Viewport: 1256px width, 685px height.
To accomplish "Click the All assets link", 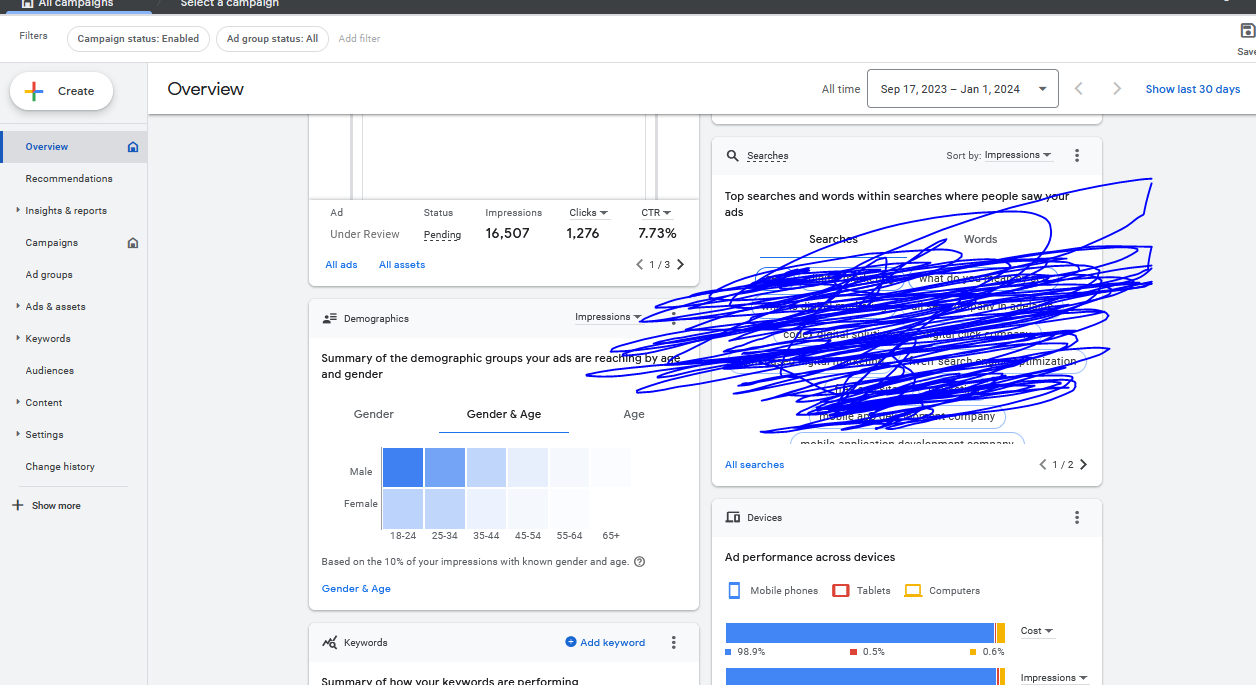I will [x=402, y=265].
